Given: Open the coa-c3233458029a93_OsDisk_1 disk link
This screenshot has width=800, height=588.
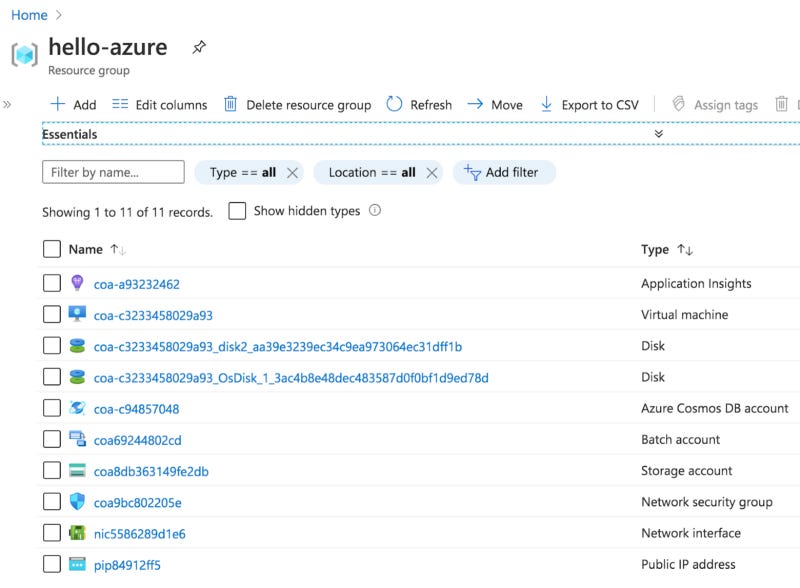Looking at the screenshot, I should tap(291, 378).
